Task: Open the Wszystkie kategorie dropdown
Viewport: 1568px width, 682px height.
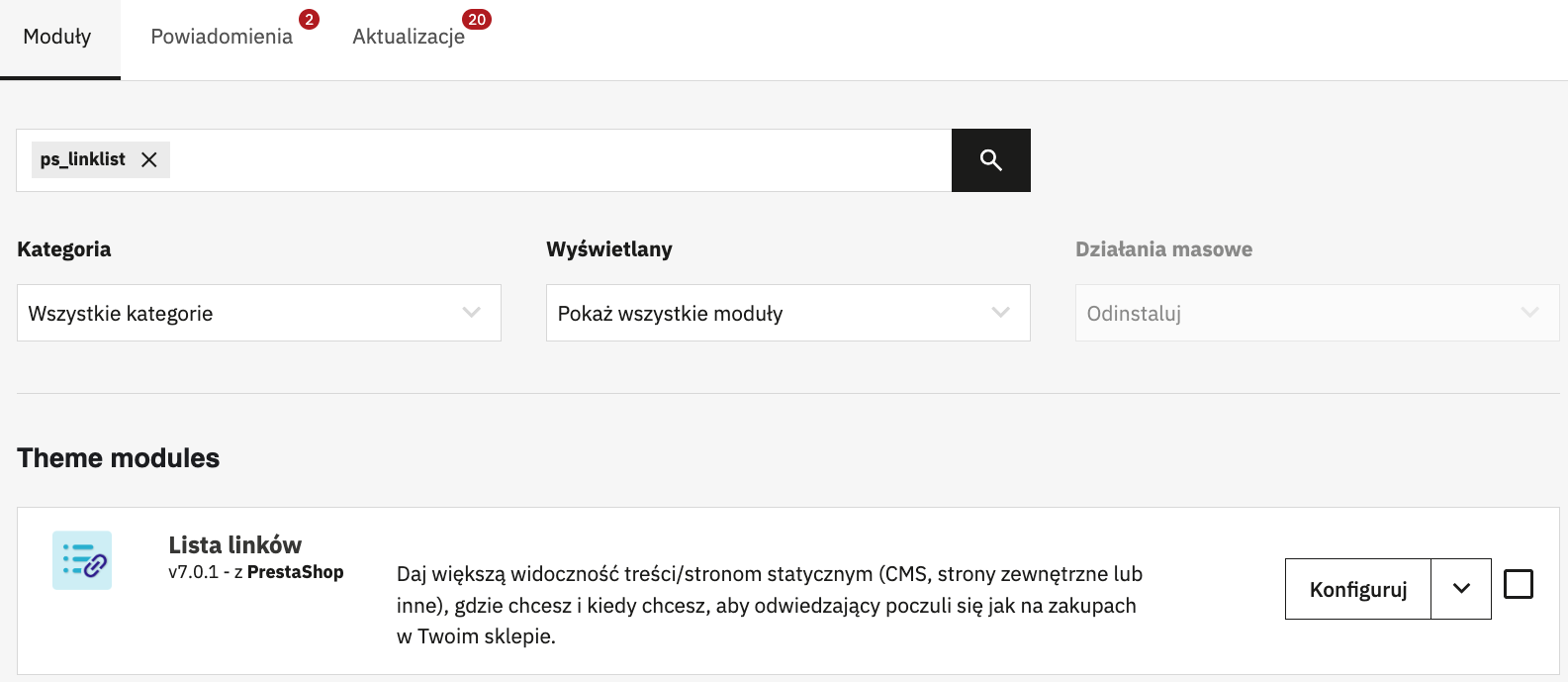Action: (x=259, y=313)
